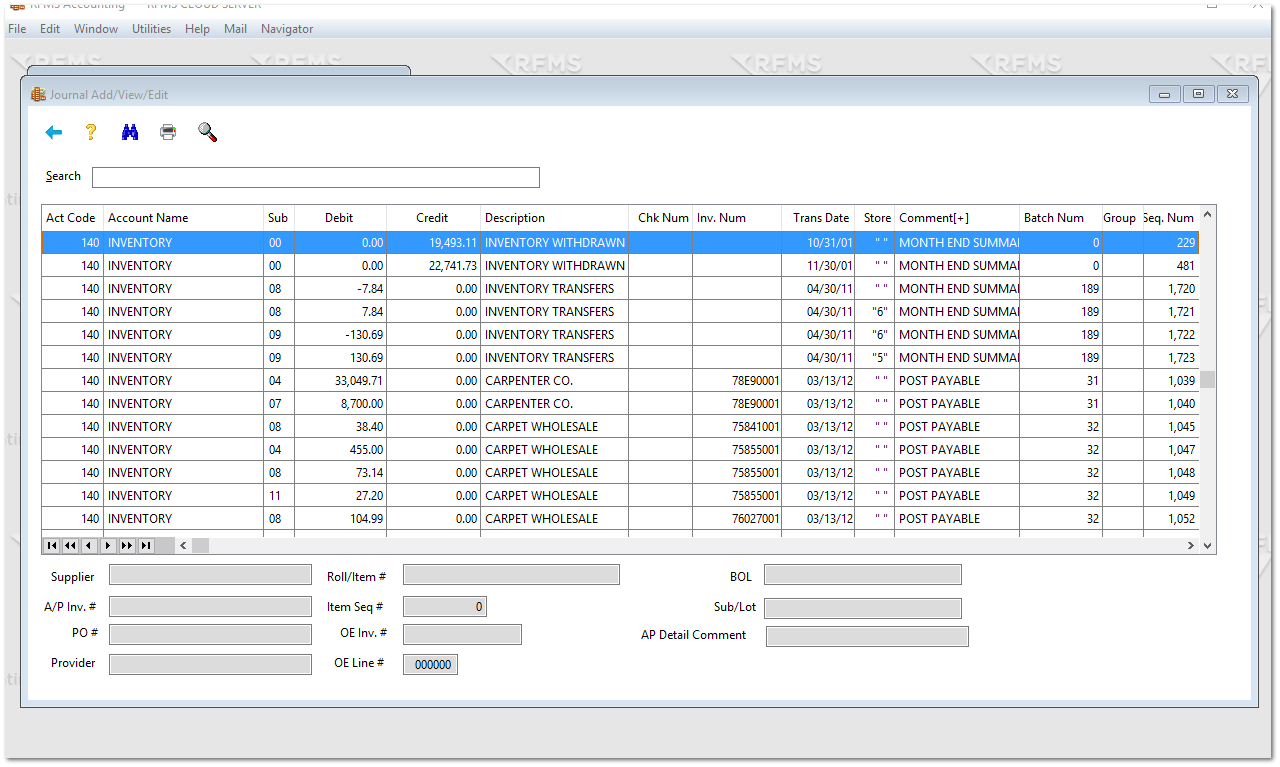
Task: Open the Window menu
Action: point(96,29)
